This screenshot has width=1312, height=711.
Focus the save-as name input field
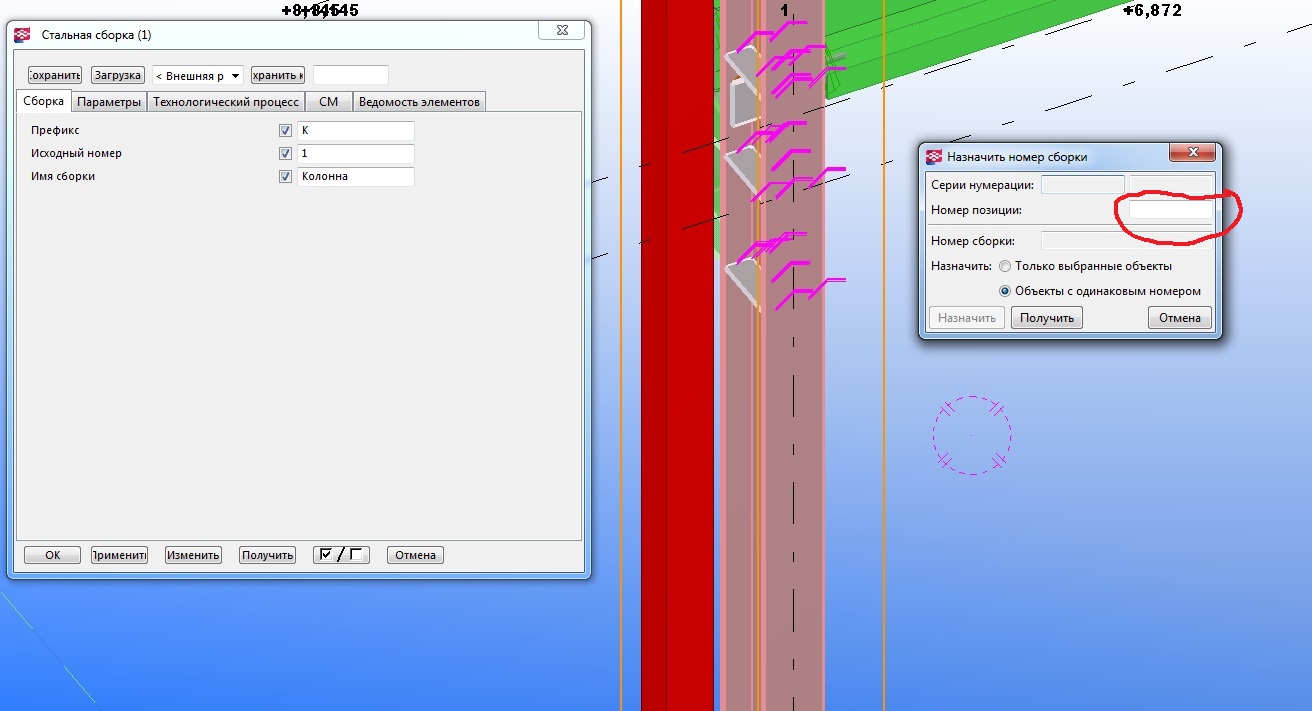351,75
